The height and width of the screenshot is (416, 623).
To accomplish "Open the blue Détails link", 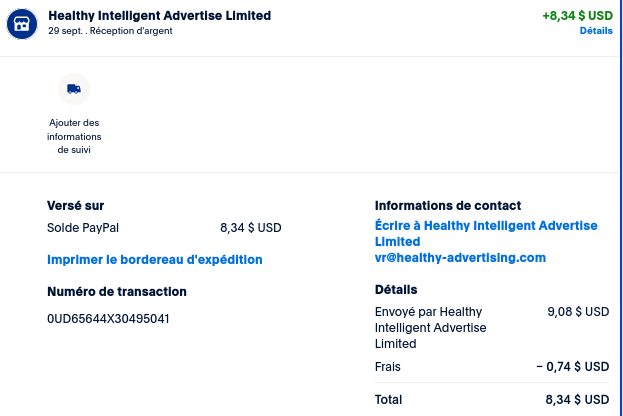I will tap(595, 31).
